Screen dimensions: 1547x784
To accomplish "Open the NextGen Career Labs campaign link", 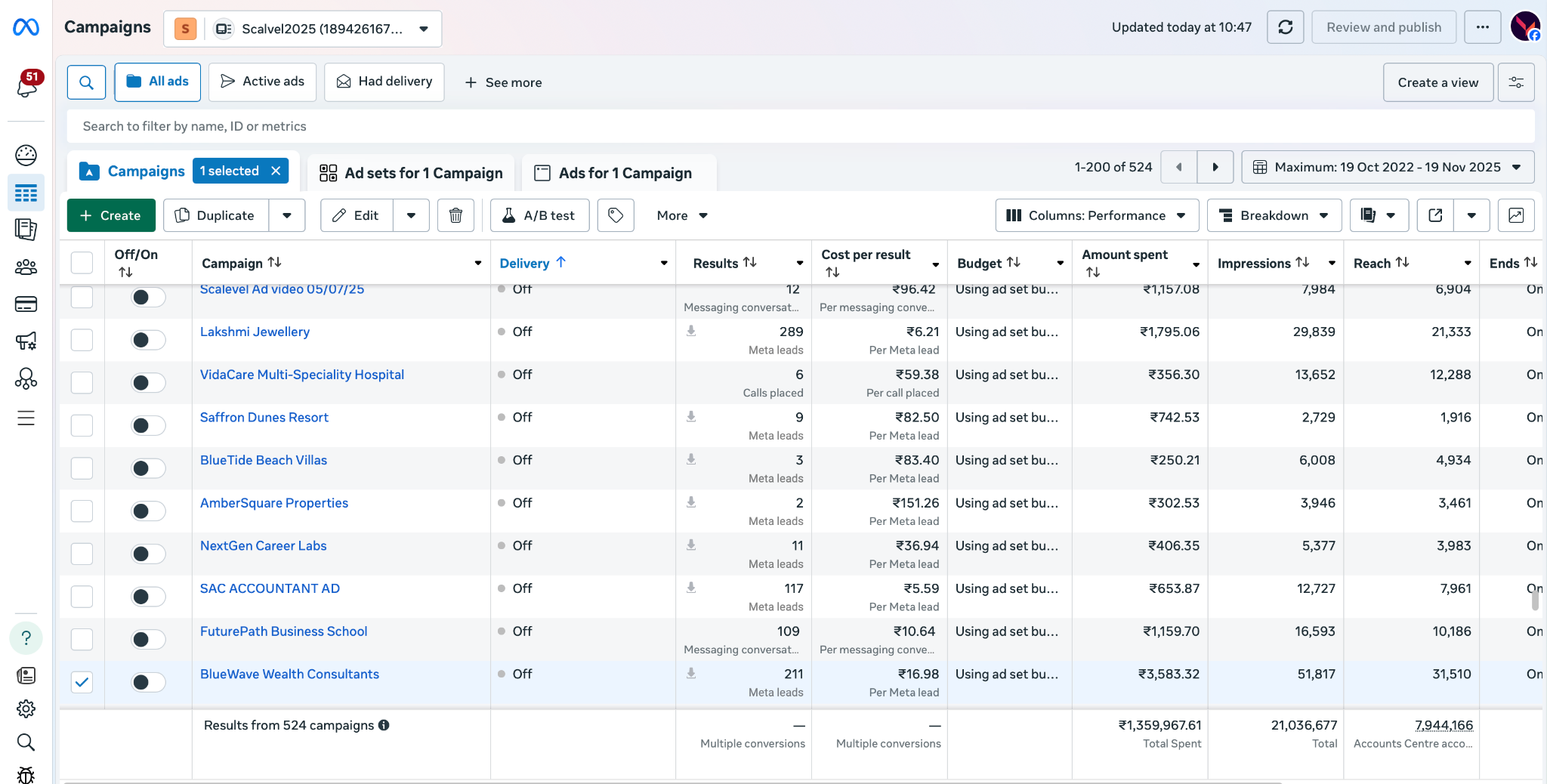I will tap(263, 545).
